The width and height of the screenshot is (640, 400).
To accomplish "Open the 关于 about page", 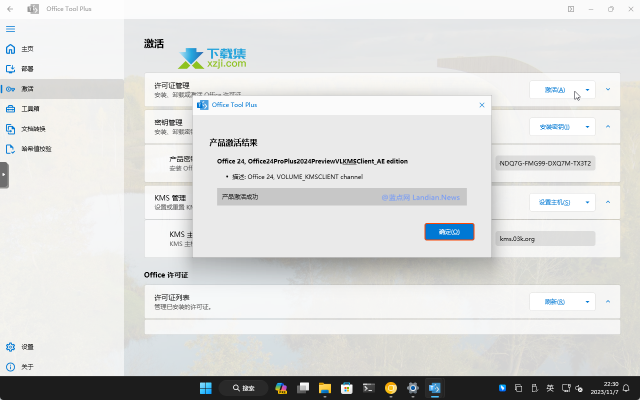I will 62,367.
